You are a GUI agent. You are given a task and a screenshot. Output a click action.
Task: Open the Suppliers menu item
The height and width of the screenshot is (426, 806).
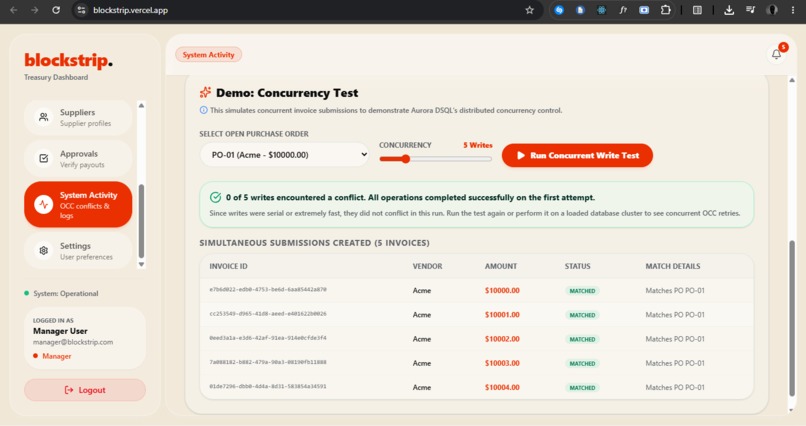click(x=78, y=117)
